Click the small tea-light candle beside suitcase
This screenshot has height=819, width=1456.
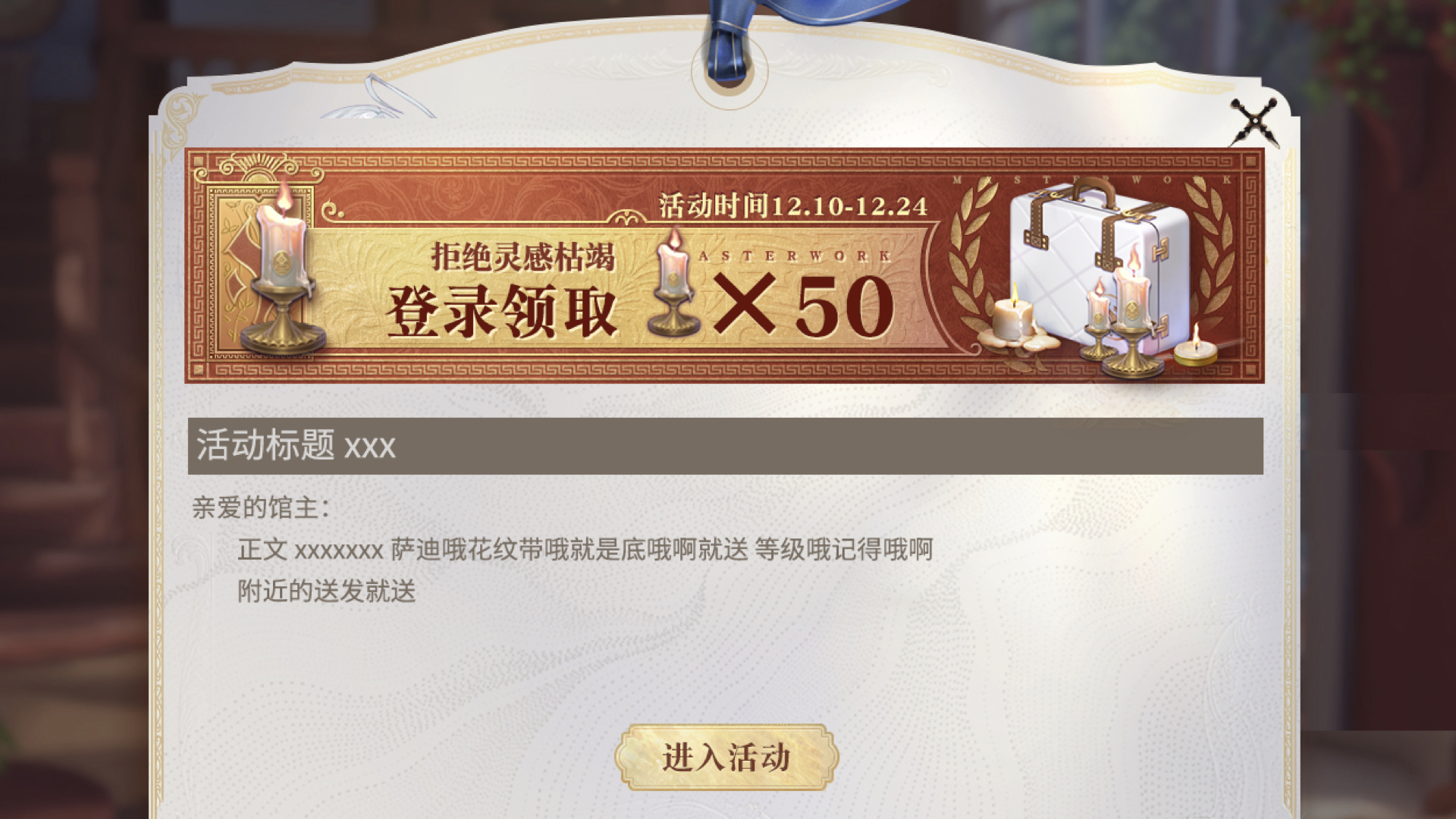1195,349
